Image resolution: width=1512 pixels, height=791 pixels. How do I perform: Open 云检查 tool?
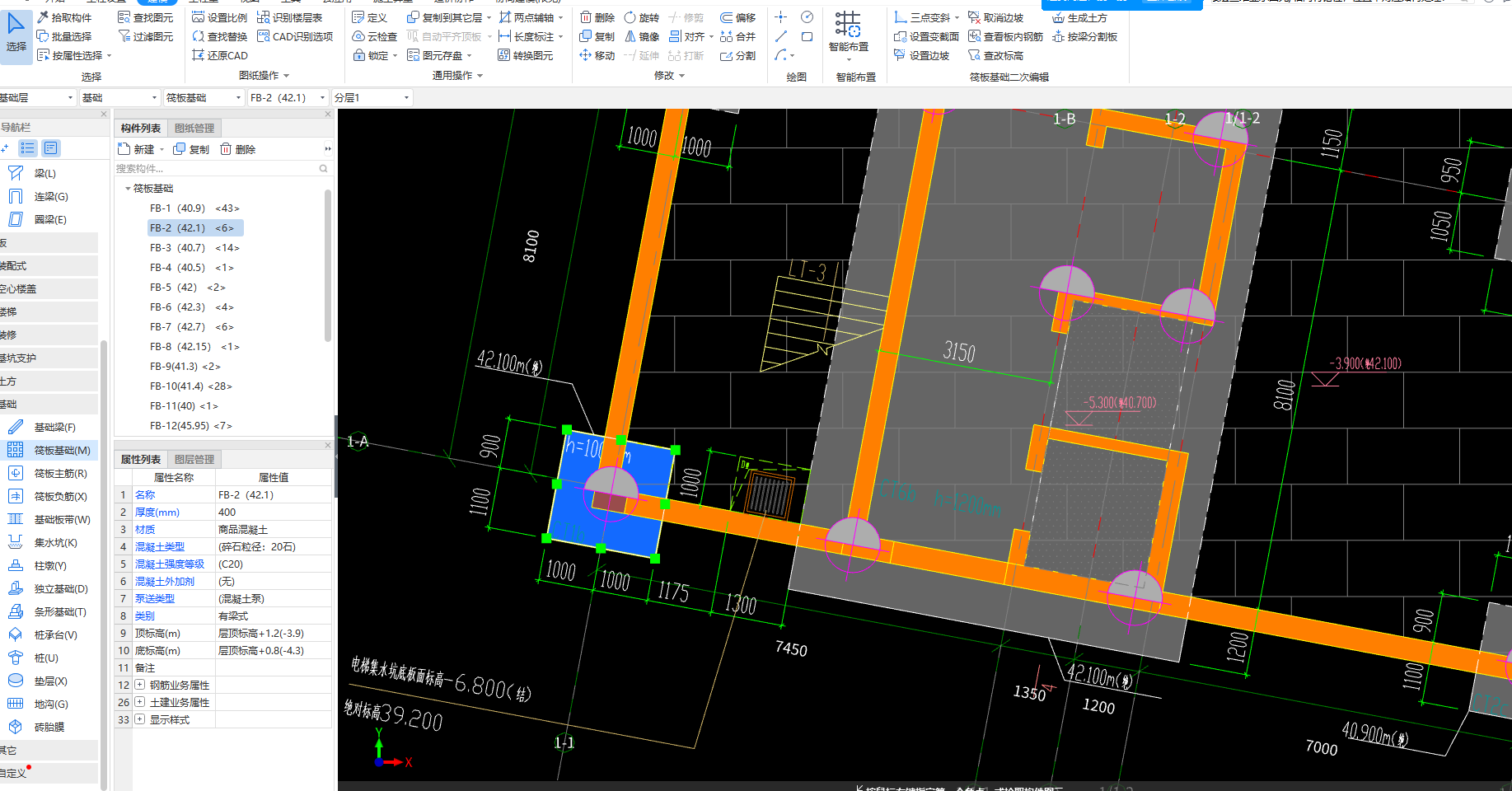374,36
